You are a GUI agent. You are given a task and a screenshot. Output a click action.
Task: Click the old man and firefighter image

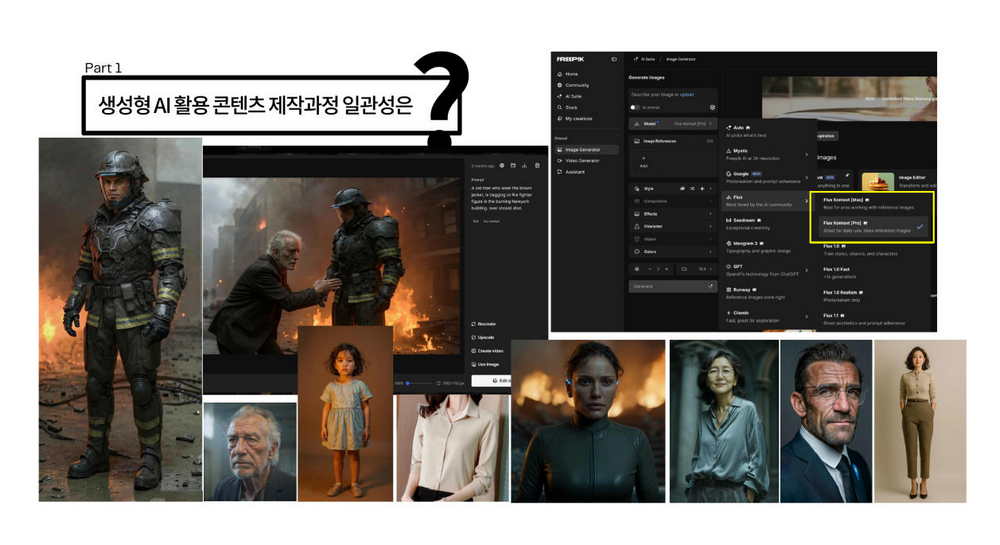(332, 266)
